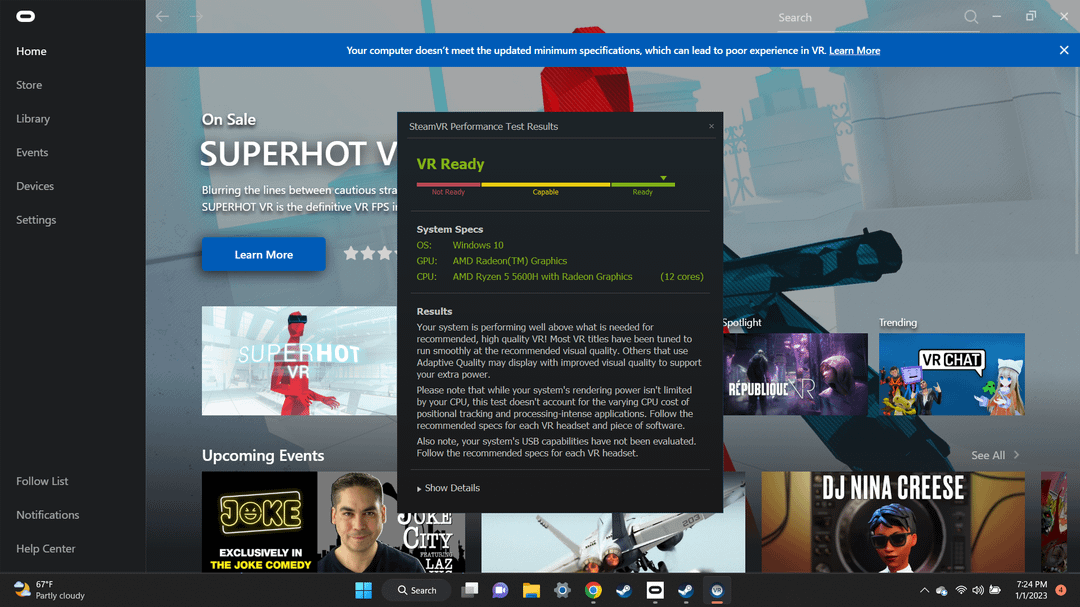Dismiss the minimum specifications warning banner

click(1064, 50)
